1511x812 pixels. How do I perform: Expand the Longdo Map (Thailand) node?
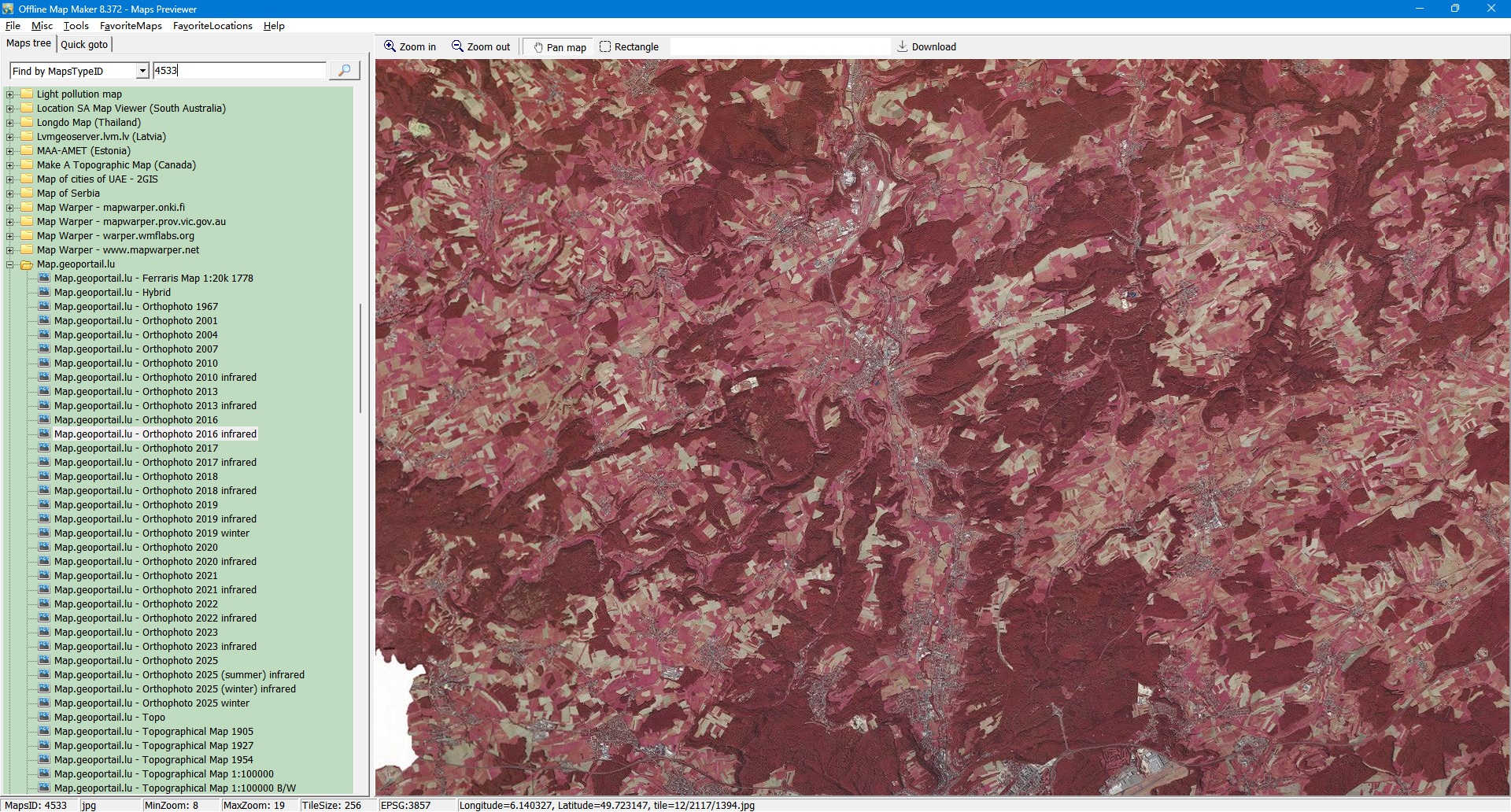[x=10, y=123]
